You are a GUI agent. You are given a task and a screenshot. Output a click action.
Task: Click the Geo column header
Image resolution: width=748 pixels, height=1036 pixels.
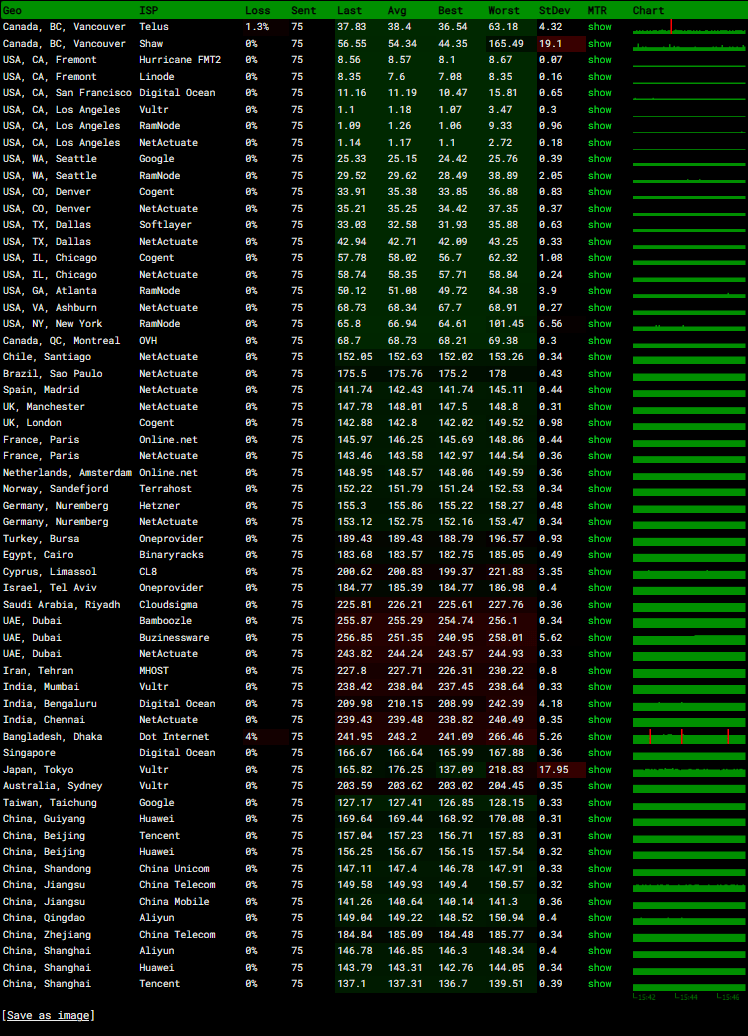point(13,11)
